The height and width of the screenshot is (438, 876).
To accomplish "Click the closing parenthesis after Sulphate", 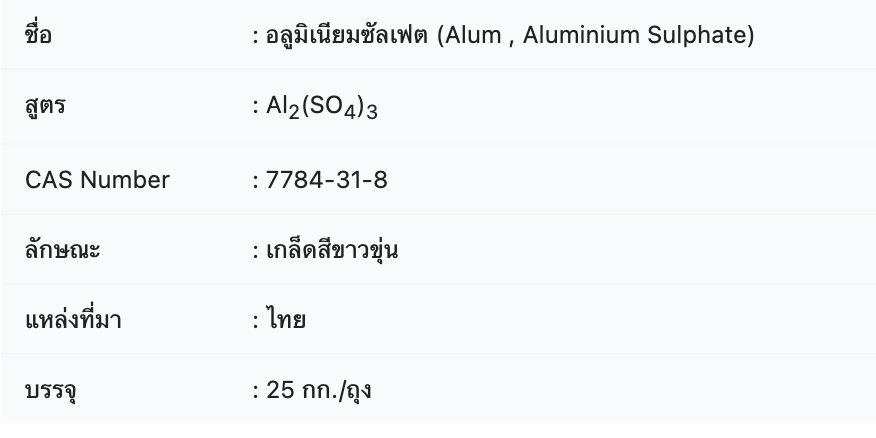I will (750, 35).
